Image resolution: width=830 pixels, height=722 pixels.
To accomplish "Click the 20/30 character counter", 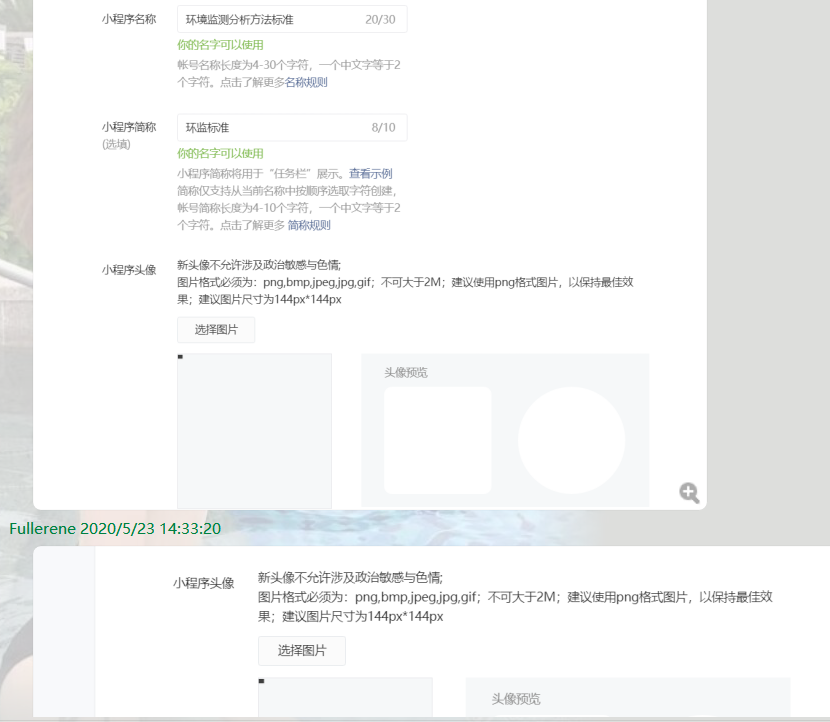I will click(x=380, y=20).
